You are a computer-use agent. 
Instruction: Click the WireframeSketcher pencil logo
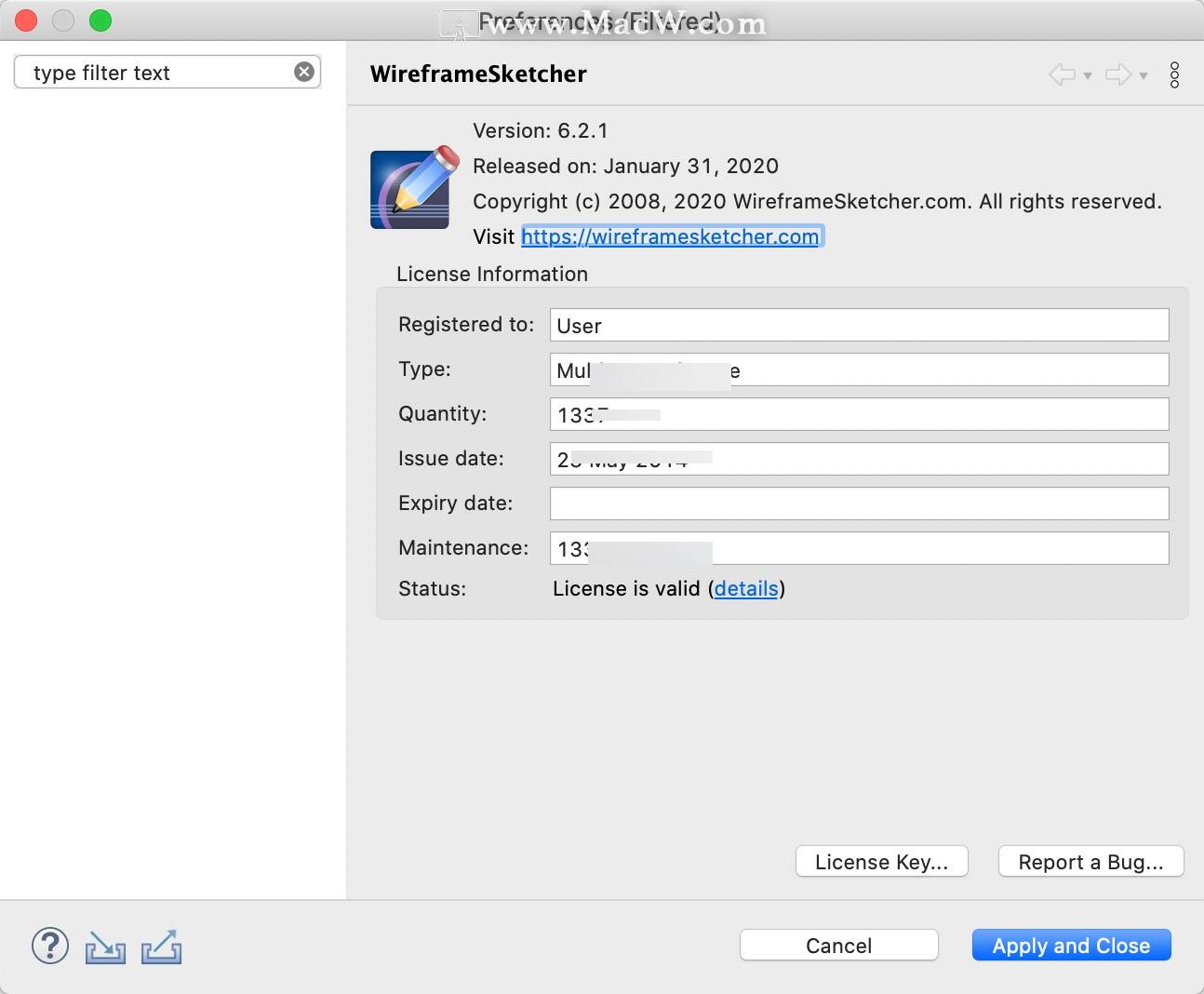414,188
